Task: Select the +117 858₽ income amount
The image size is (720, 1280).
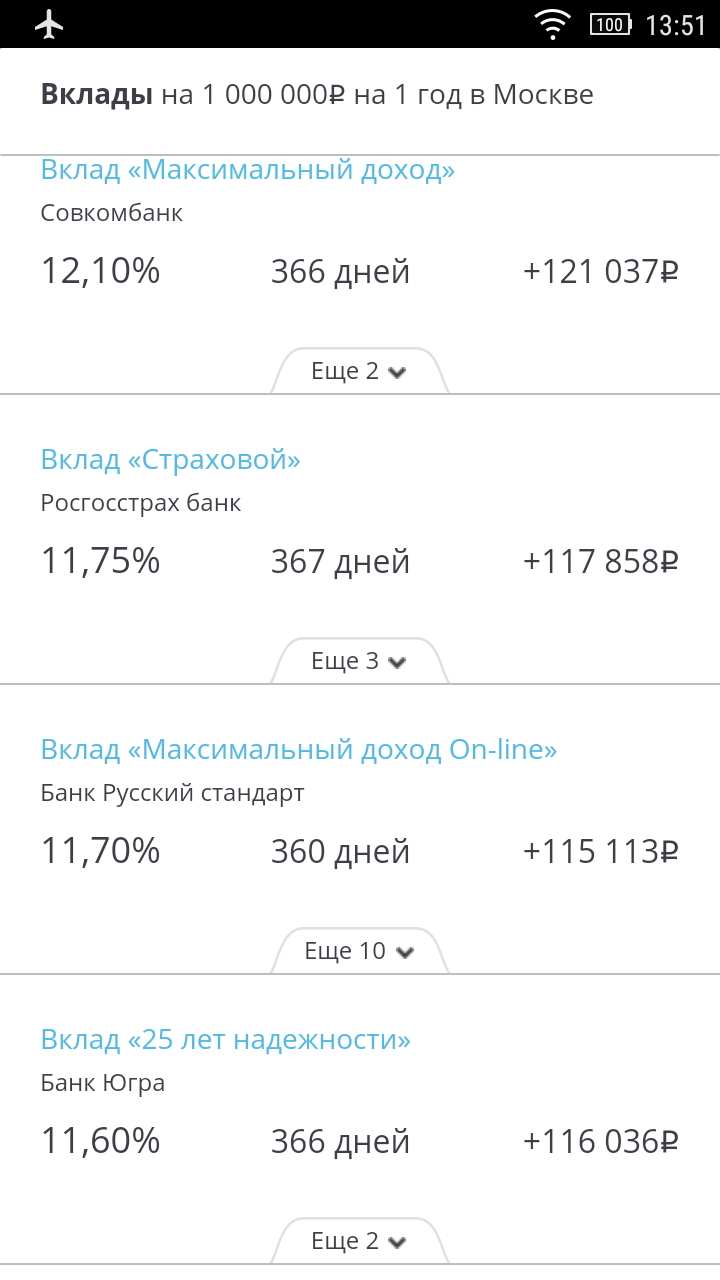Action: tap(600, 562)
